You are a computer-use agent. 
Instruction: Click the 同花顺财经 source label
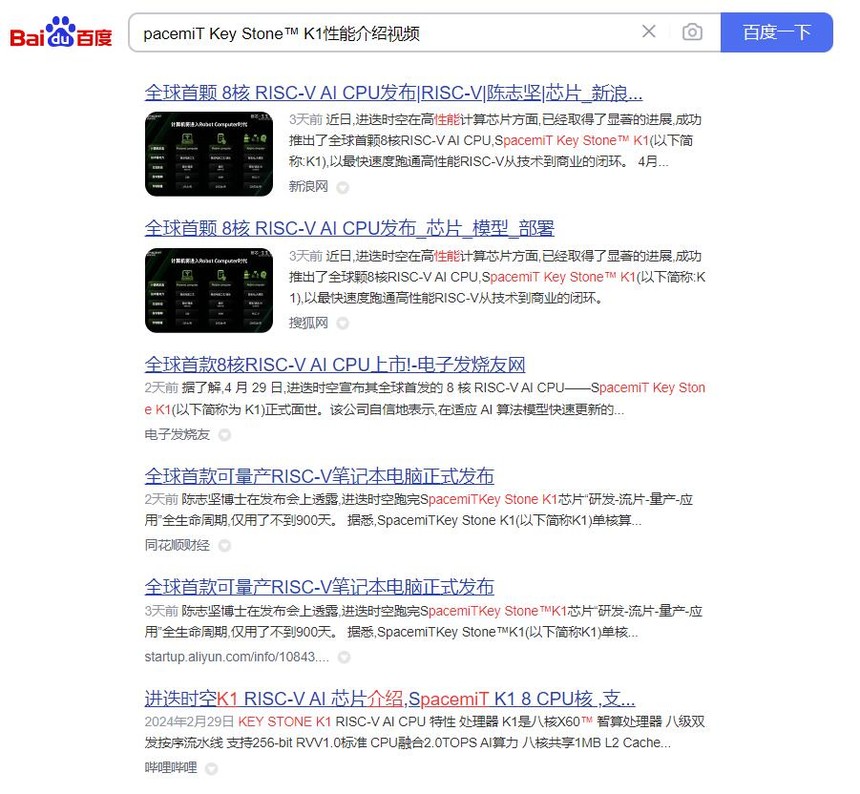coord(177,545)
